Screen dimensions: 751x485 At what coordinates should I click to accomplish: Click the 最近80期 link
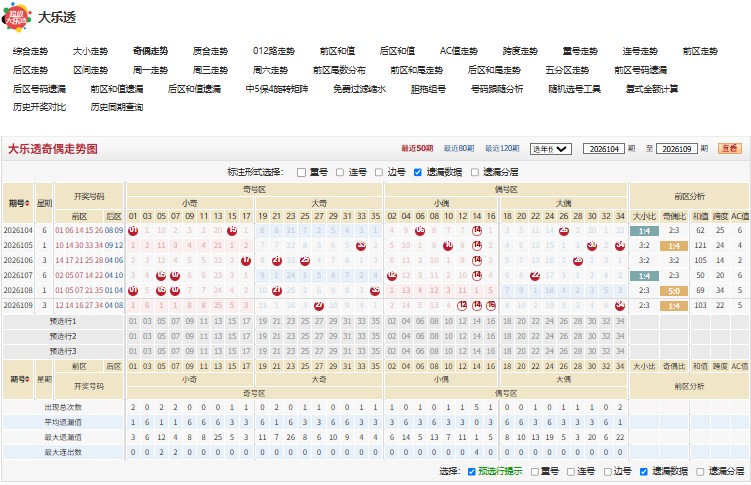pyautogui.click(x=459, y=149)
